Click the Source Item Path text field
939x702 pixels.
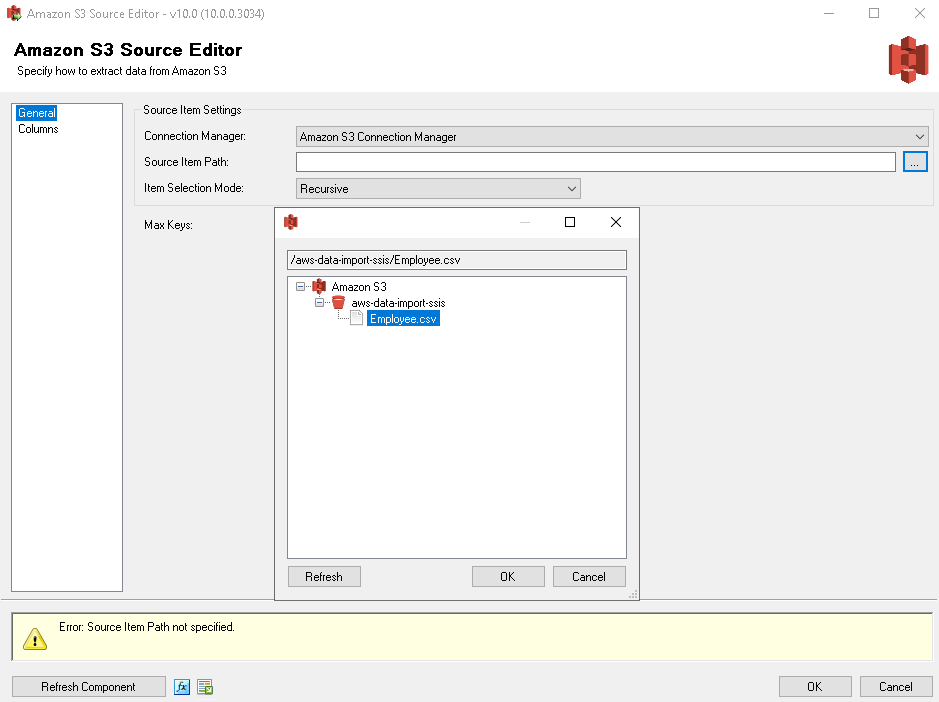pos(596,162)
